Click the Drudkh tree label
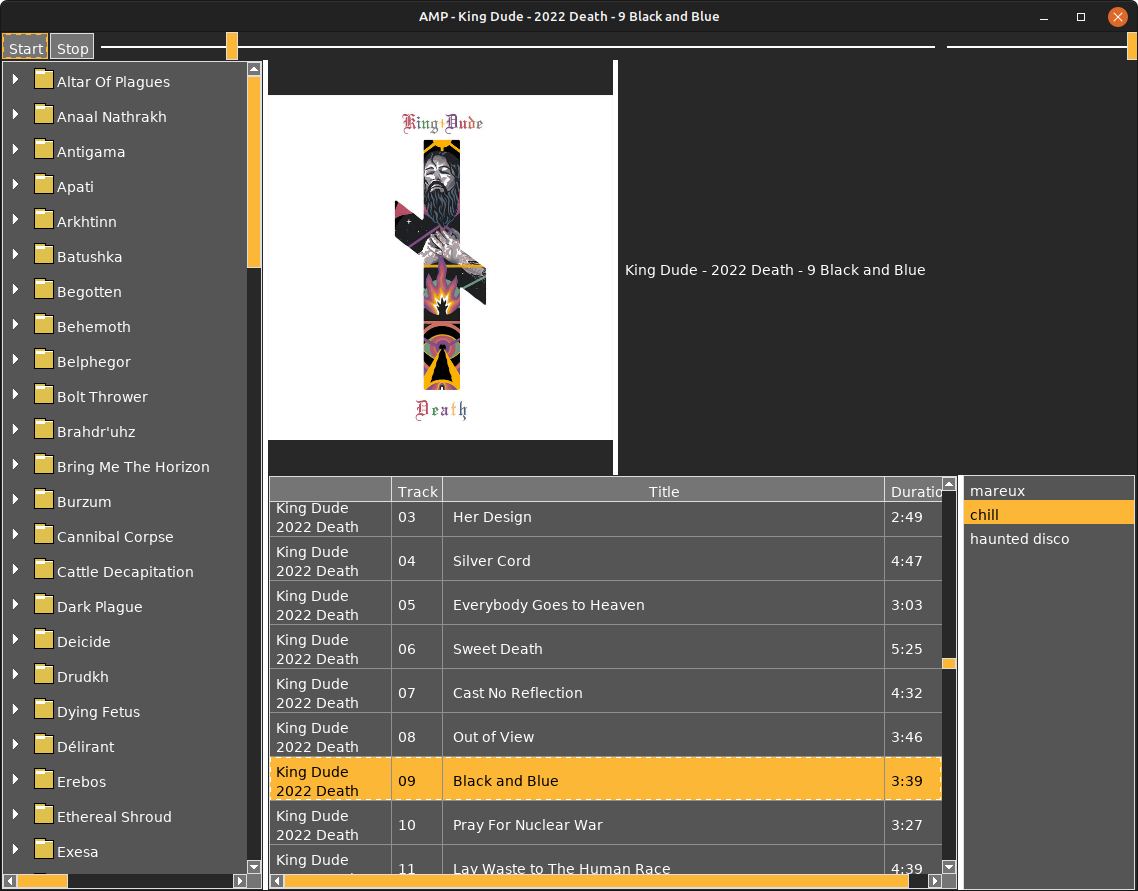 coord(83,677)
